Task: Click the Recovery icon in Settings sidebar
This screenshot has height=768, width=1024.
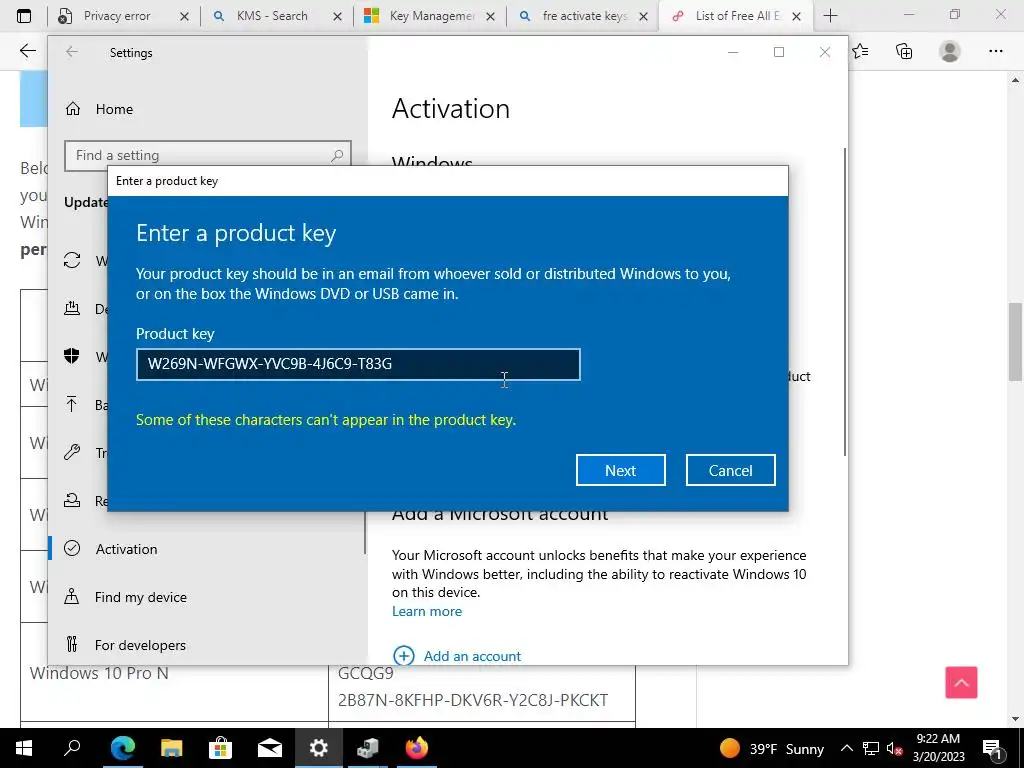Action: tap(72, 500)
